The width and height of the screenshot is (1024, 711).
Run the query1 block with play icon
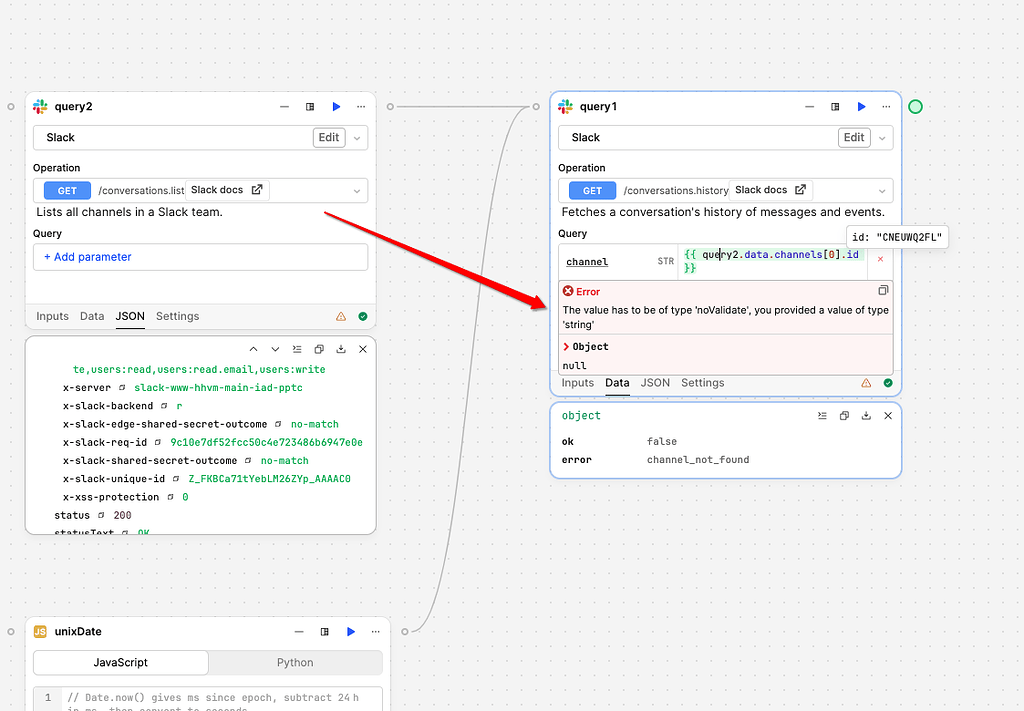point(861,106)
